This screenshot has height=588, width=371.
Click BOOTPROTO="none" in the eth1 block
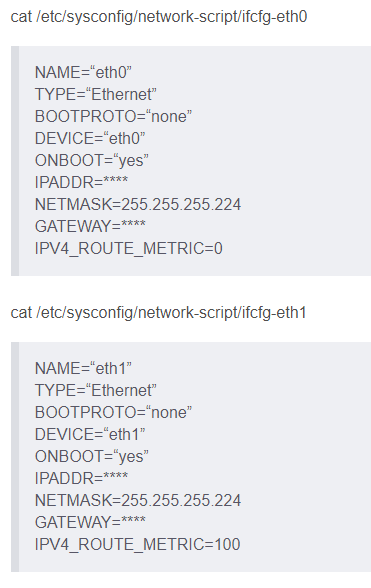[113, 412]
